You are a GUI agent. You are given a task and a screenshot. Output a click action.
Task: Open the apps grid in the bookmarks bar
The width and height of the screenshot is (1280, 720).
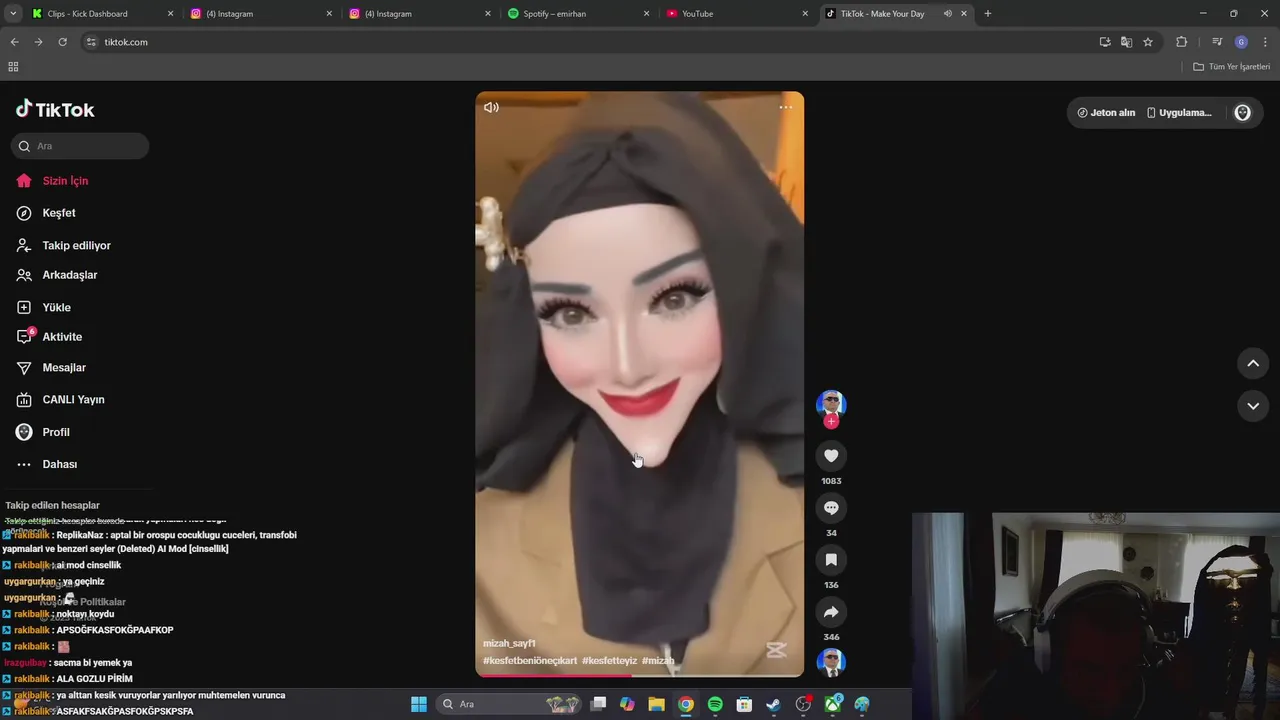(13, 67)
